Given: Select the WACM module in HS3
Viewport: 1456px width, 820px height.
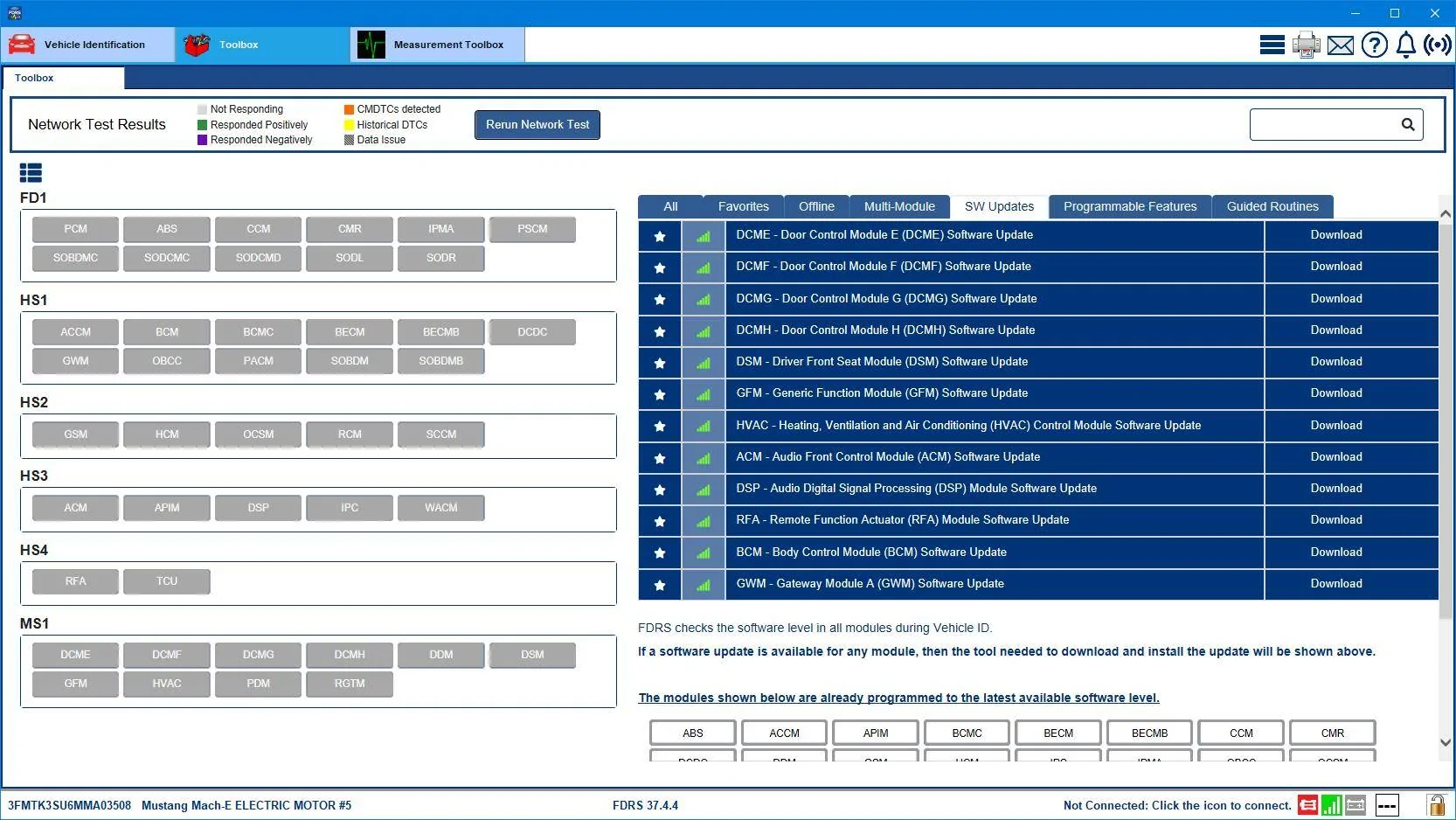Looking at the screenshot, I should tap(441, 508).
